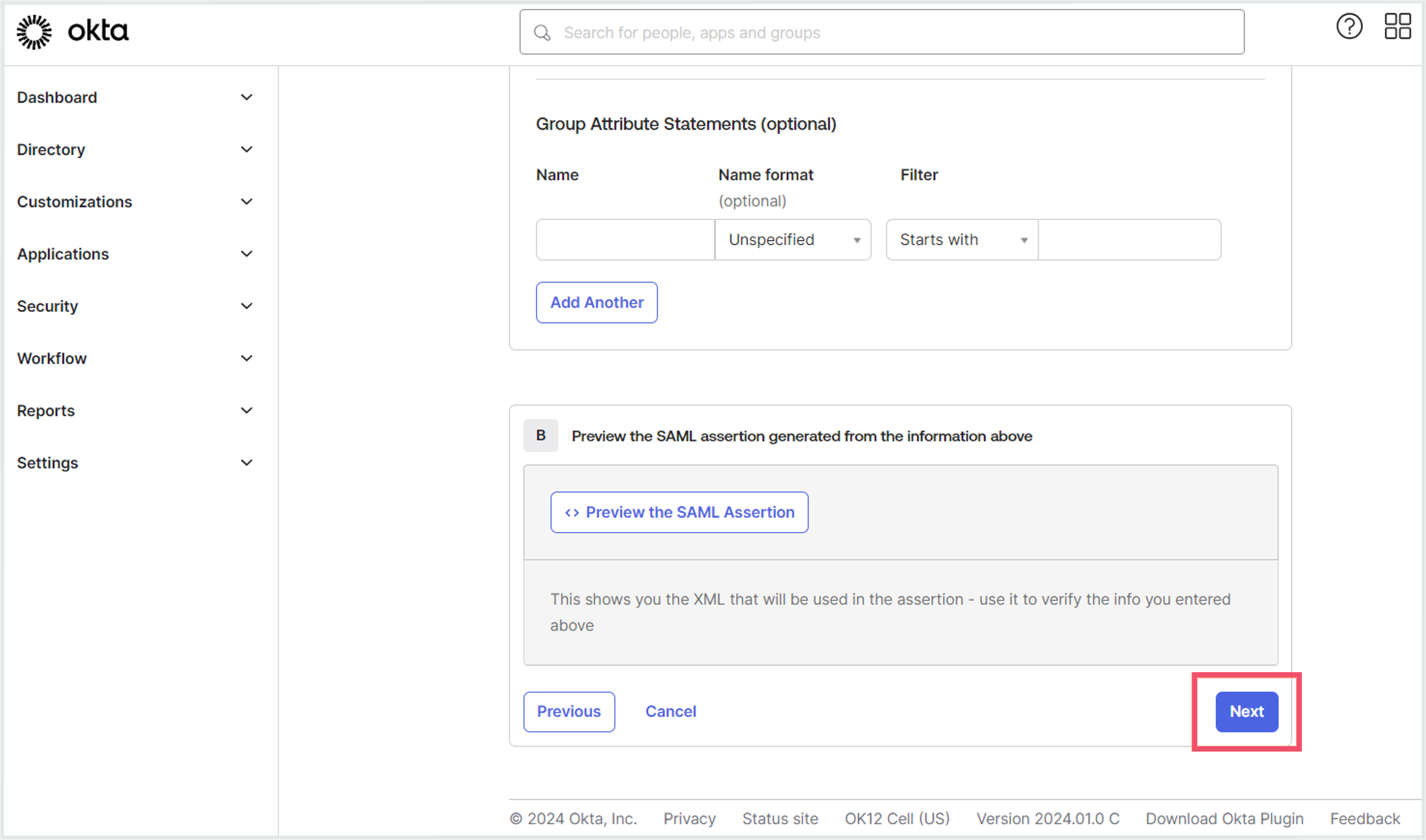The height and width of the screenshot is (840, 1426).
Task: Expand the Dashboard menu chevron
Action: click(x=246, y=97)
